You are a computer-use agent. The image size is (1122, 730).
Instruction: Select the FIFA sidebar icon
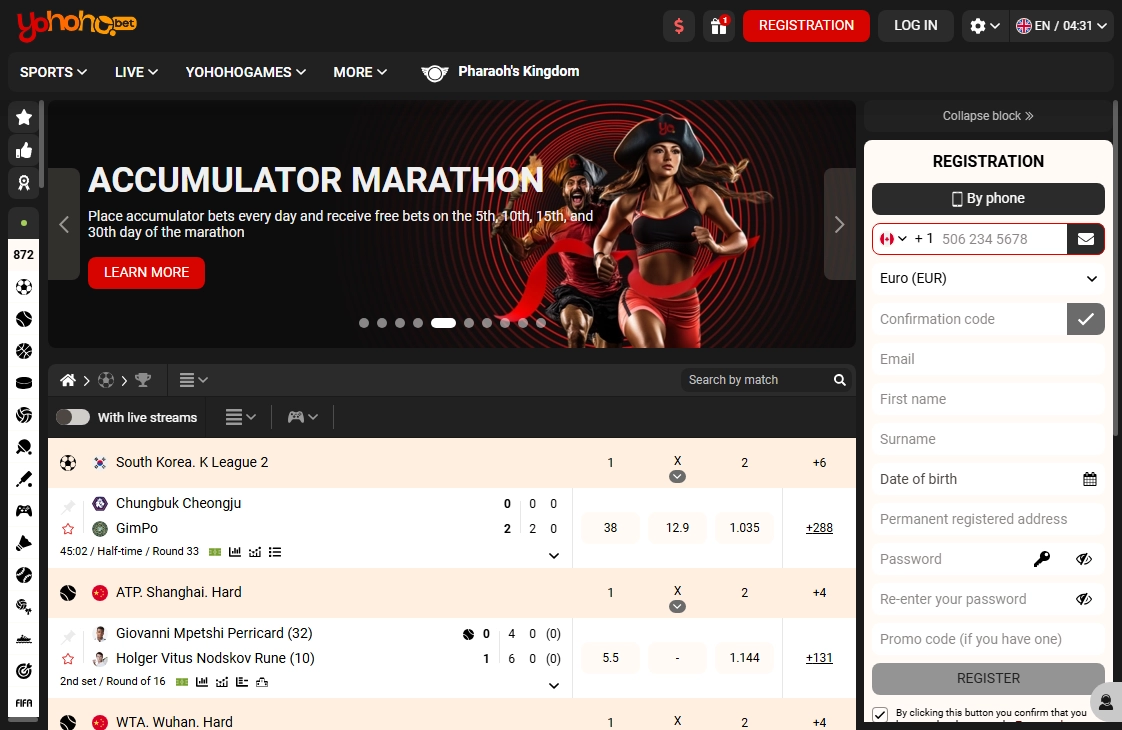click(x=24, y=703)
